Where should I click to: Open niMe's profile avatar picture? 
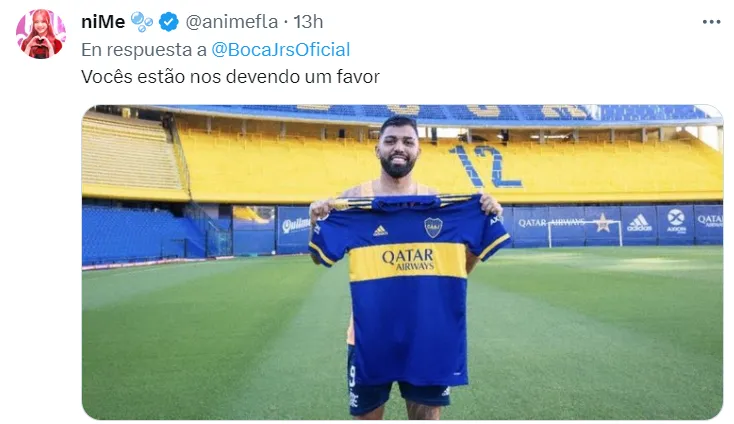point(41,34)
